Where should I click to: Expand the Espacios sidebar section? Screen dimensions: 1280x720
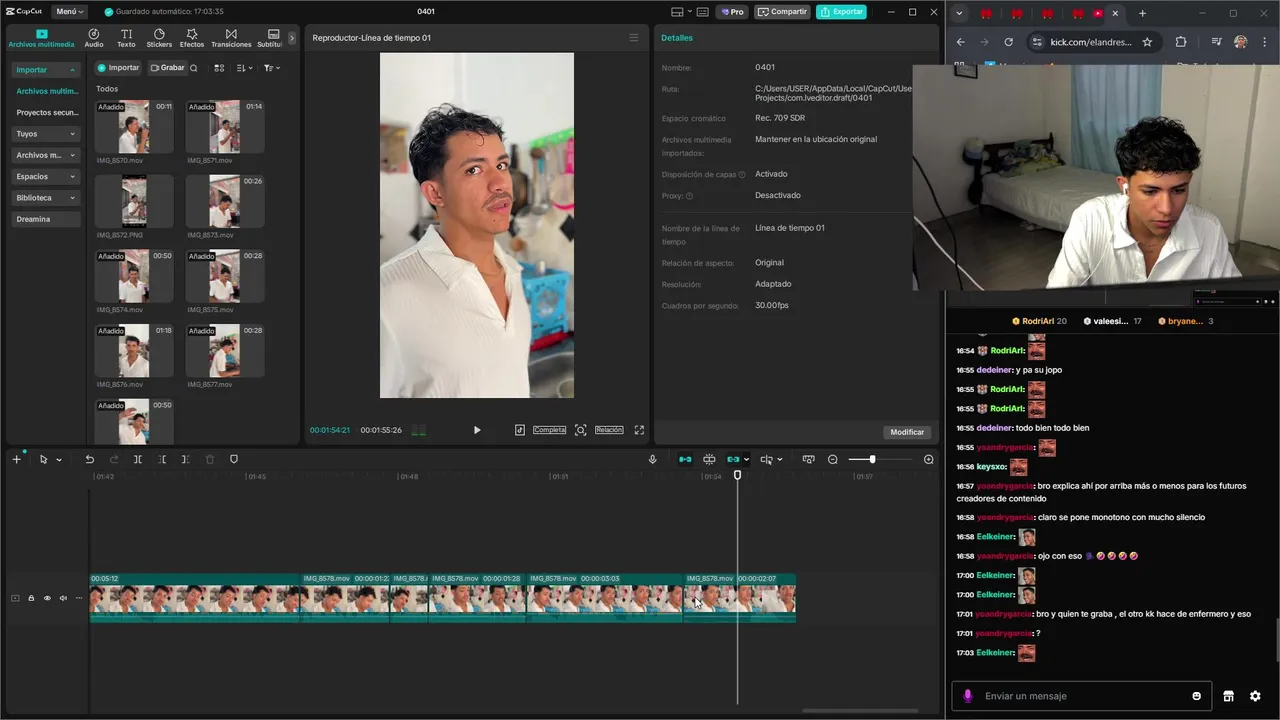(46, 176)
